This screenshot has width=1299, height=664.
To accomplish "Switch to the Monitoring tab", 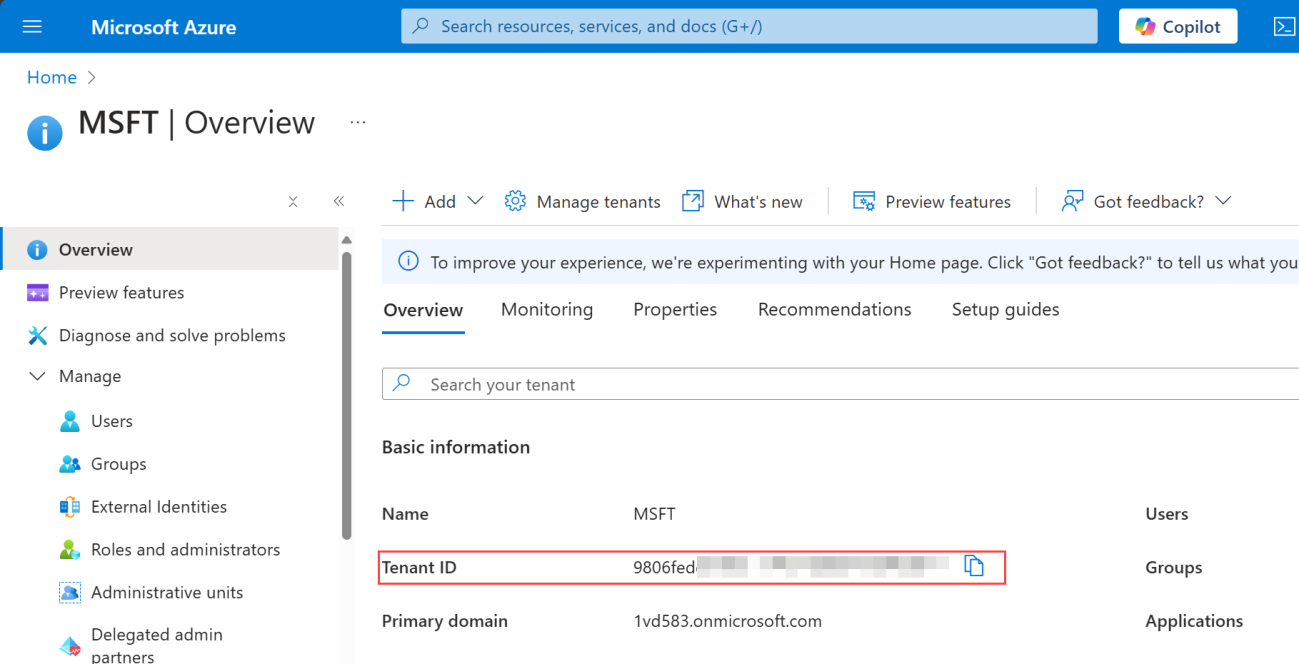I will pyautogui.click(x=547, y=310).
